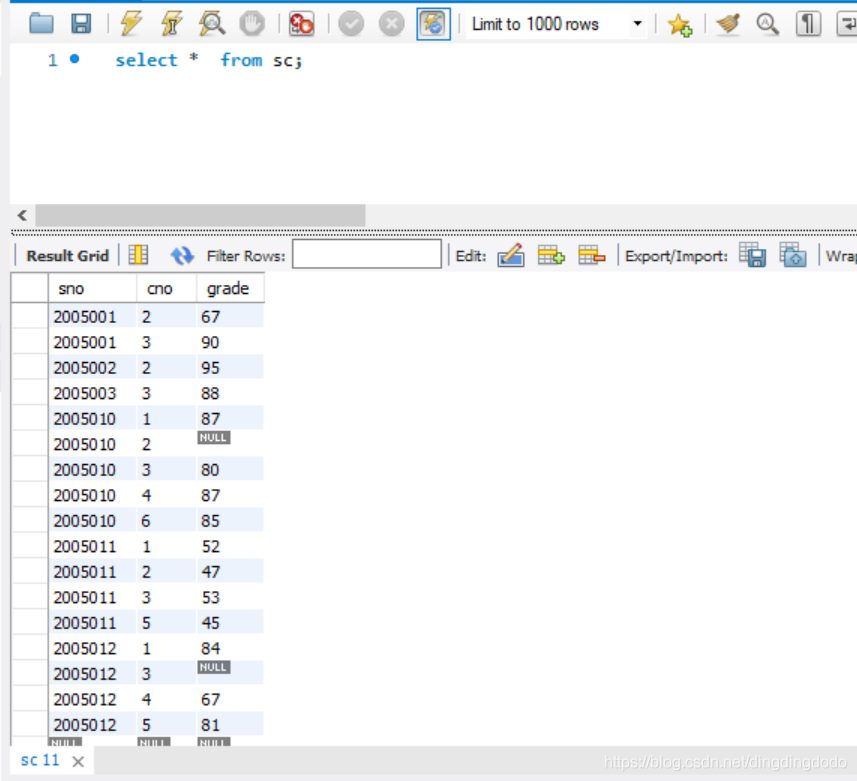Screen dimensions: 857x781
Task: Select row header of 2005002 row
Action: coord(30,367)
